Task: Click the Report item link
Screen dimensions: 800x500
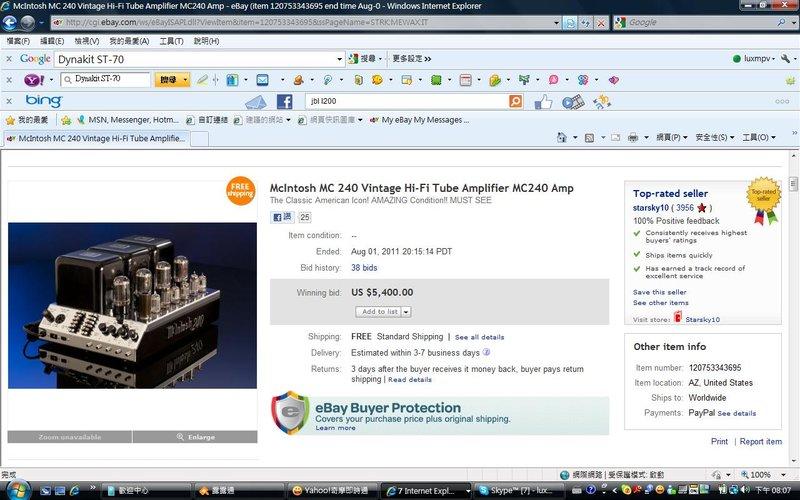Action: tap(760, 441)
